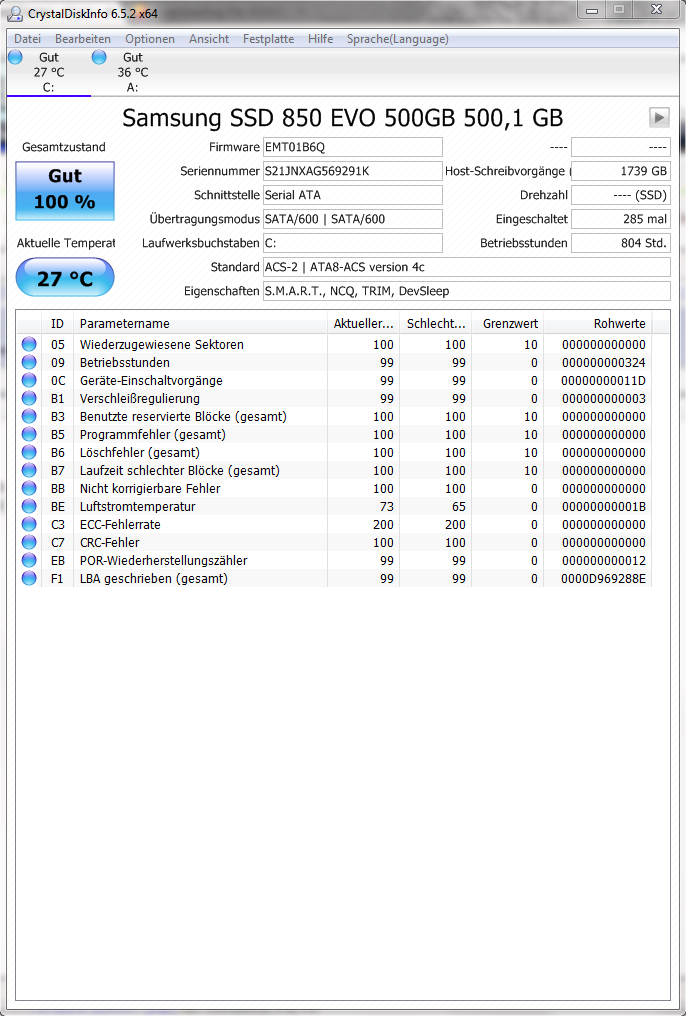Click the 27 °C temperature button
This screenshot has width=686, height=1016.
[65, 277]
